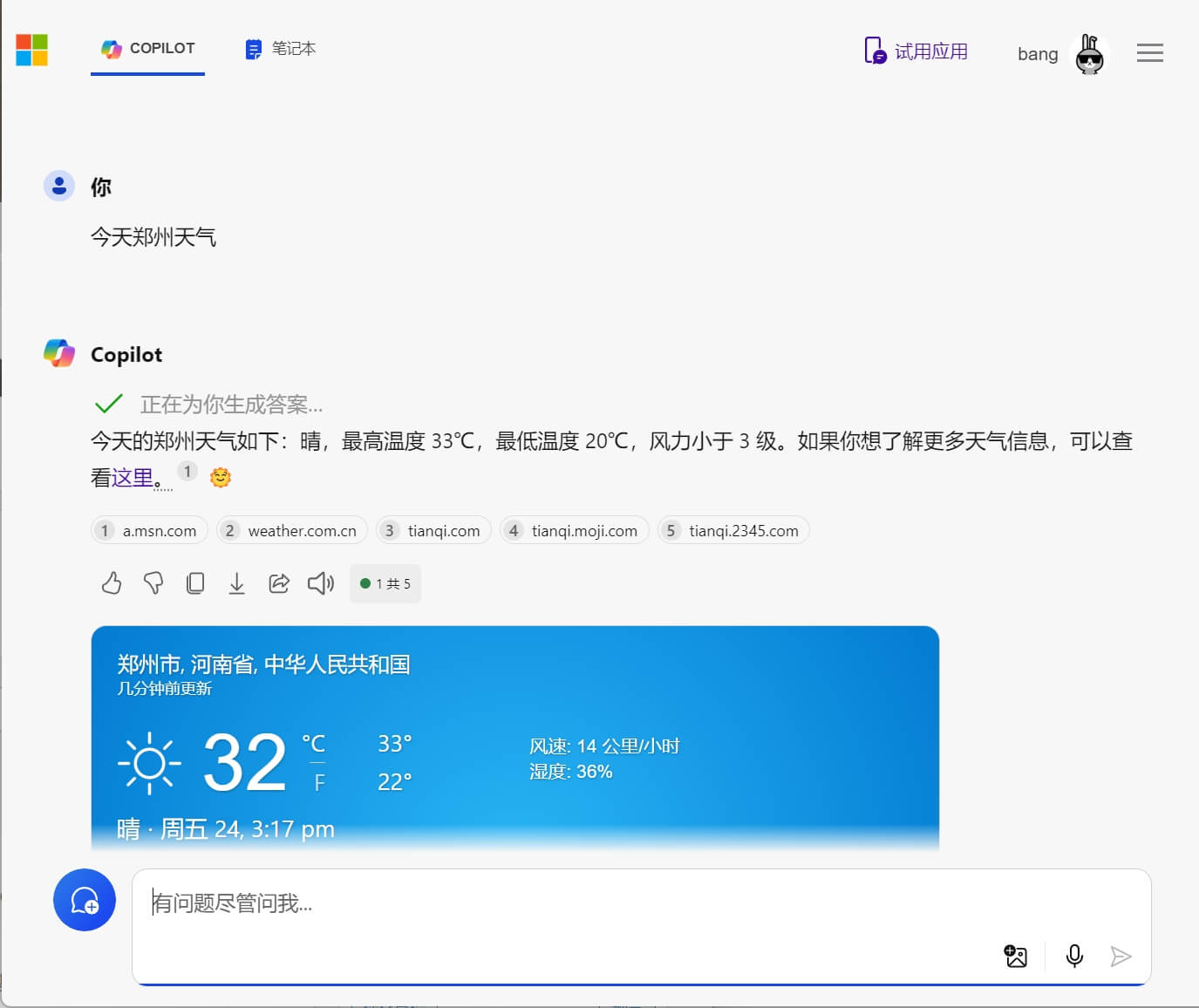Click the 试用应用 button
This screenshot has width=1199, height=1008.
(x=916, y=51)
